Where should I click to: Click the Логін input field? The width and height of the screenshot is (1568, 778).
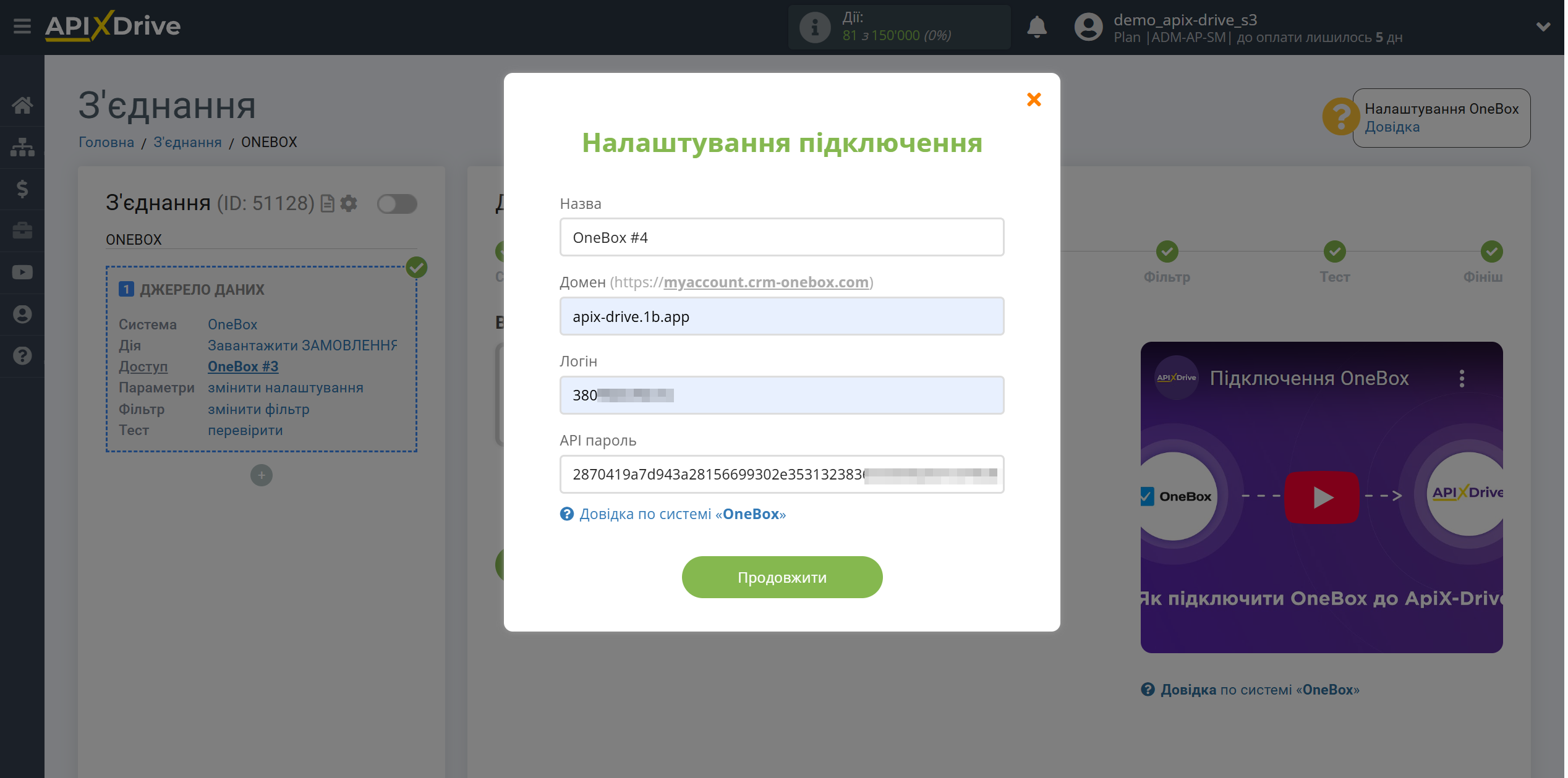tap(782, 395)
